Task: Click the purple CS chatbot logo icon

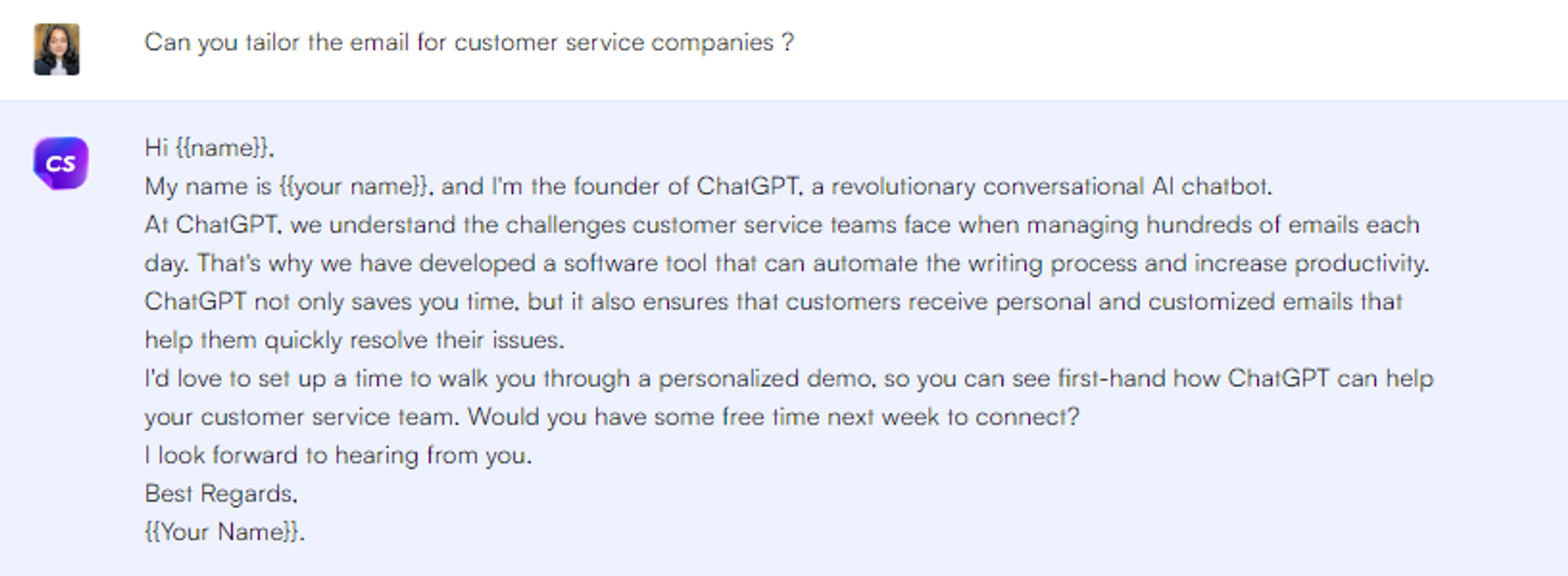Action: (x=60, y=163)
